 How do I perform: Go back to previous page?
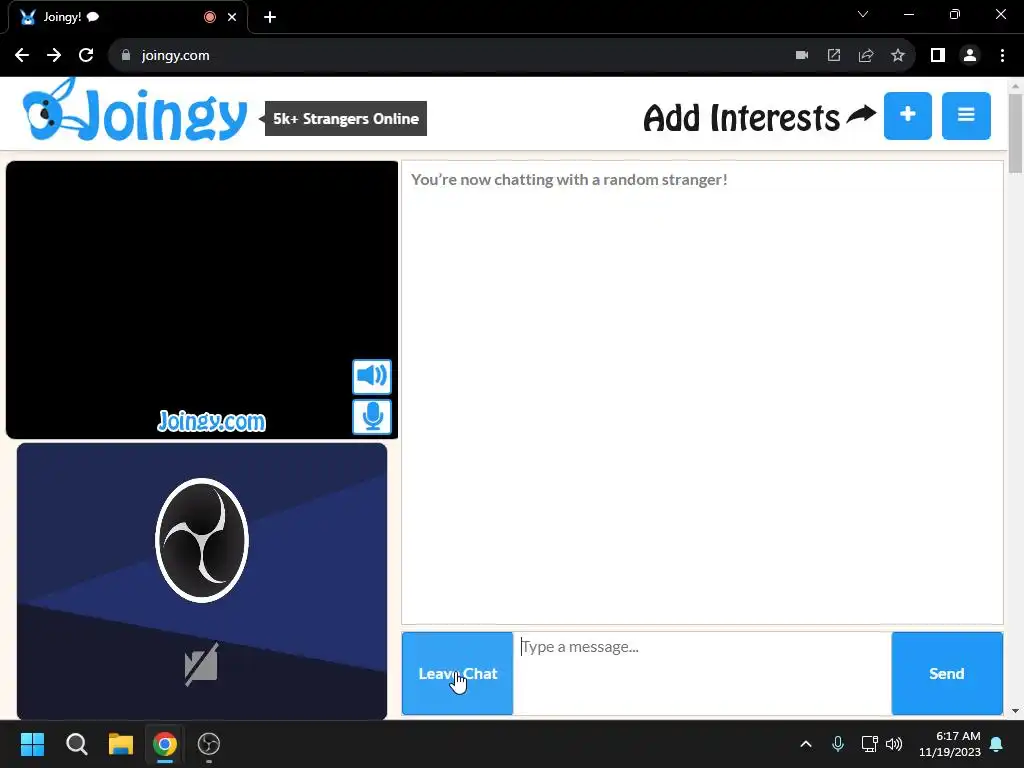pyautogui.click(x=22, y=56)
